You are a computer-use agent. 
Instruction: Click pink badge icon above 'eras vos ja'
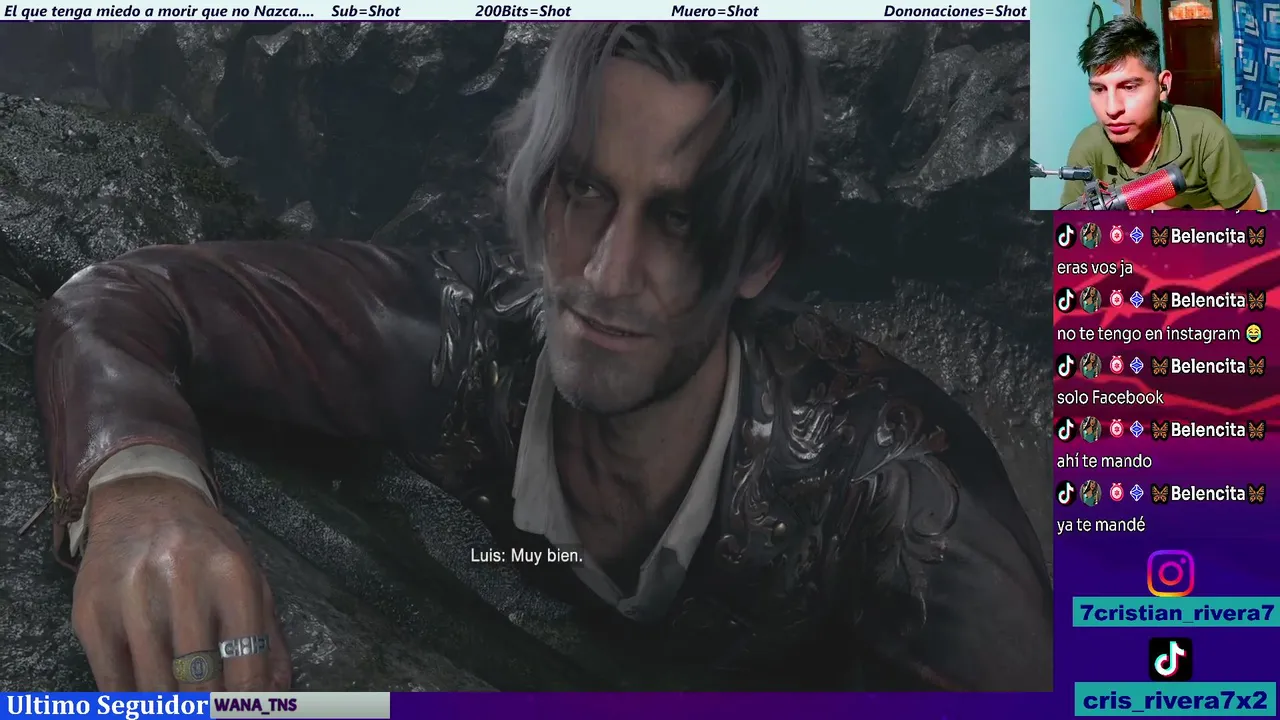click(x=1116, y=236)
